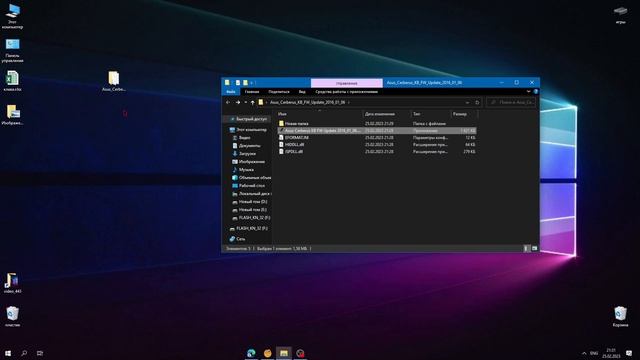Screen dimensions: 640x360
Task: Switch to the Вид ribbon tab
Action: click(302, 92)
